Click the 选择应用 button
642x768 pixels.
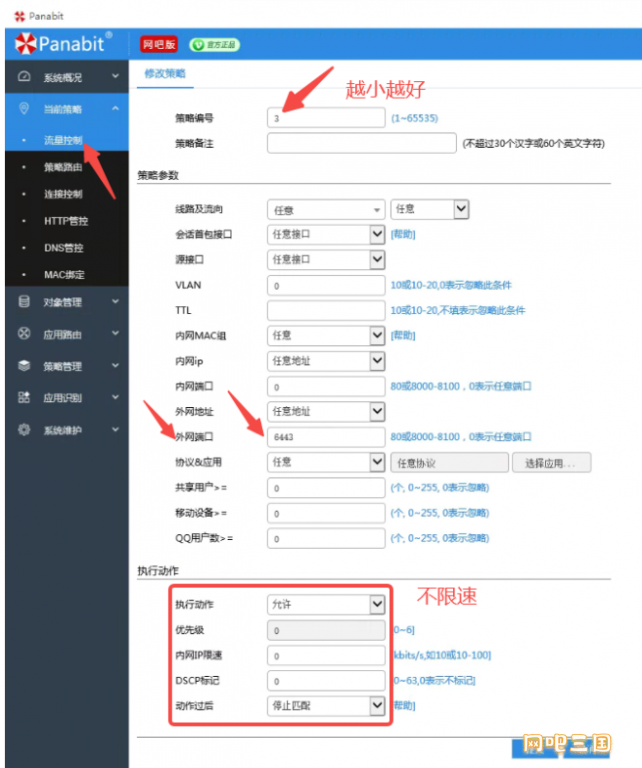coord(551,463)
